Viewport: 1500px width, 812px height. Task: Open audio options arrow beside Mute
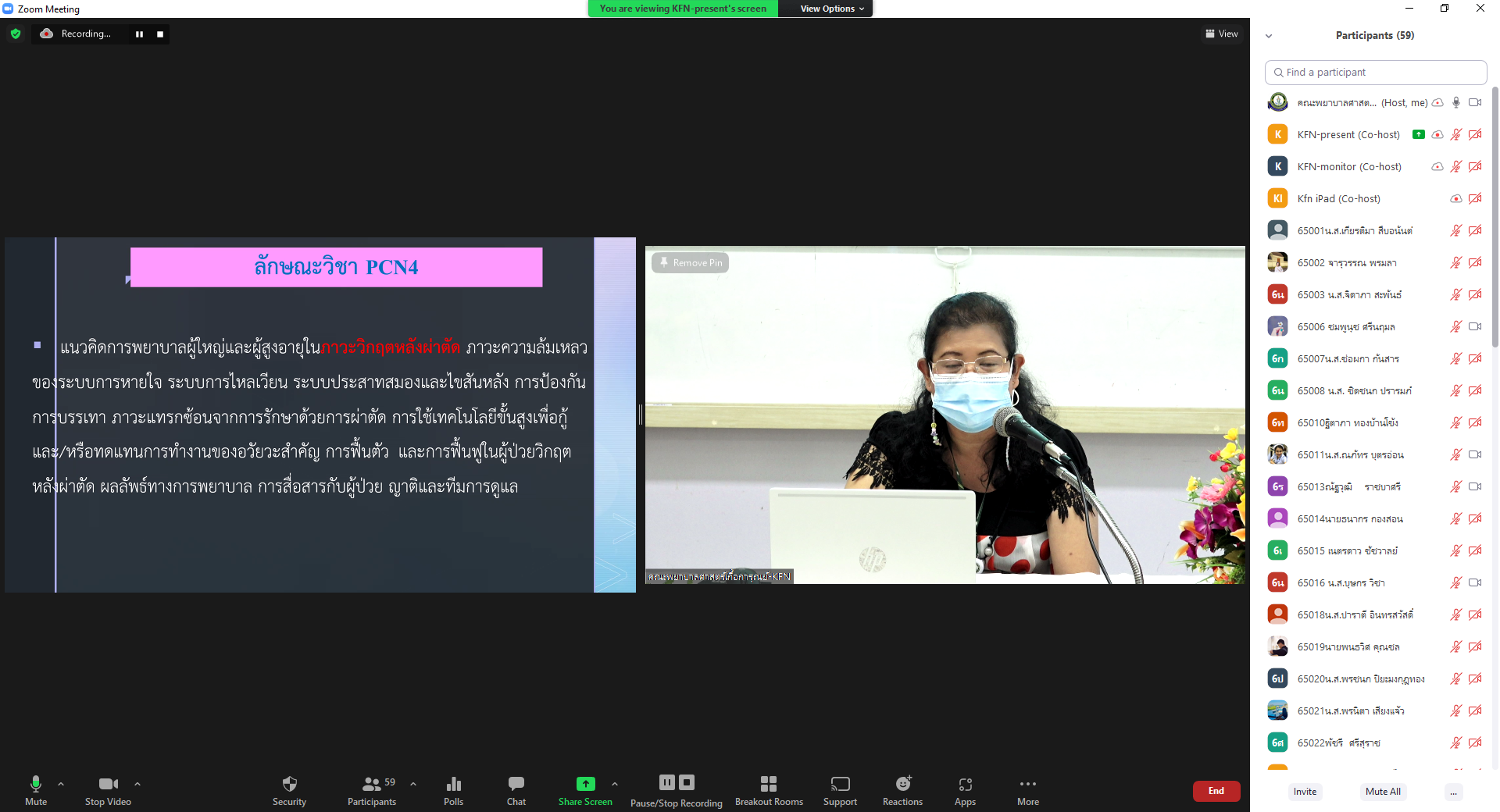pyautogui.click(x=61, y=784)
